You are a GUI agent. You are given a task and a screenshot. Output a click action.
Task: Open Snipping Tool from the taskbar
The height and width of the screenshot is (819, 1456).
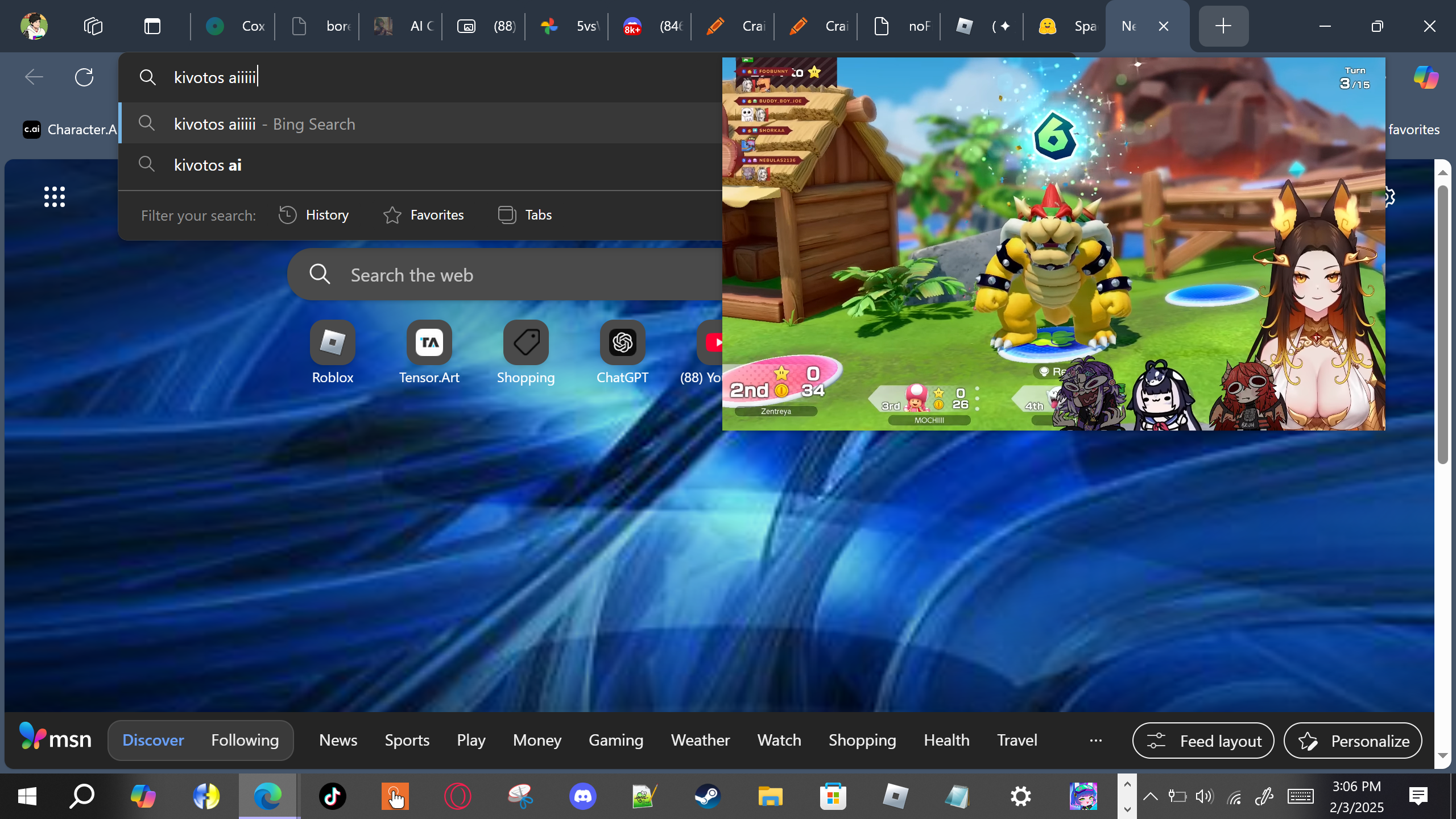[520, 796]
